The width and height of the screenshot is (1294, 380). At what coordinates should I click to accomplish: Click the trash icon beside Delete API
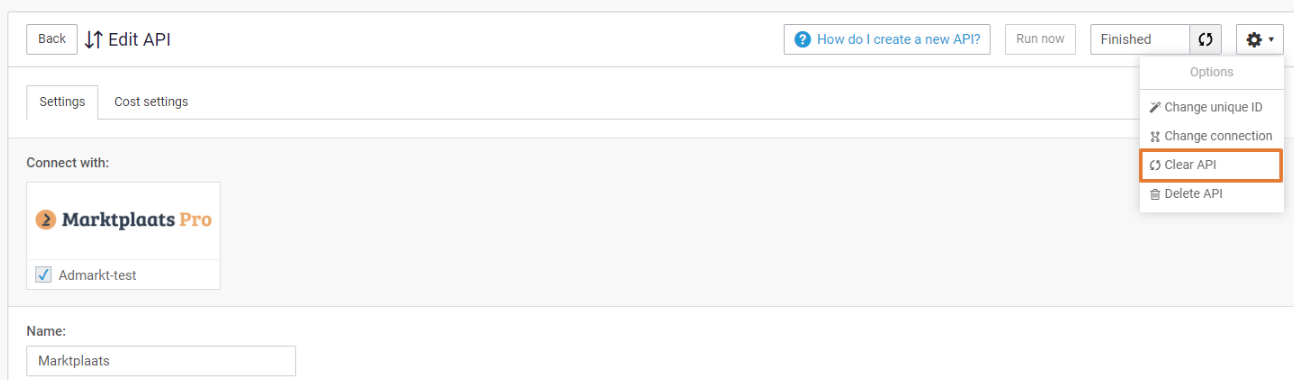[1155, 194]
